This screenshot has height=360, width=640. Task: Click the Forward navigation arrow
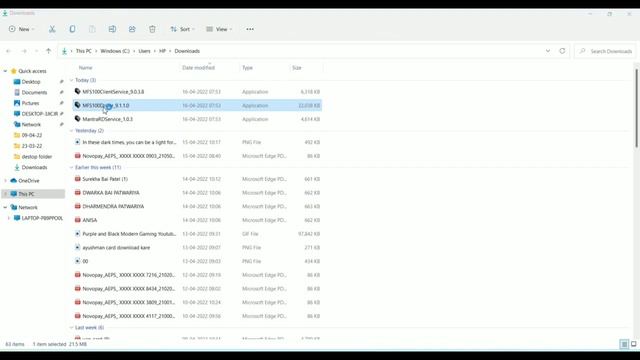[24, 51]
